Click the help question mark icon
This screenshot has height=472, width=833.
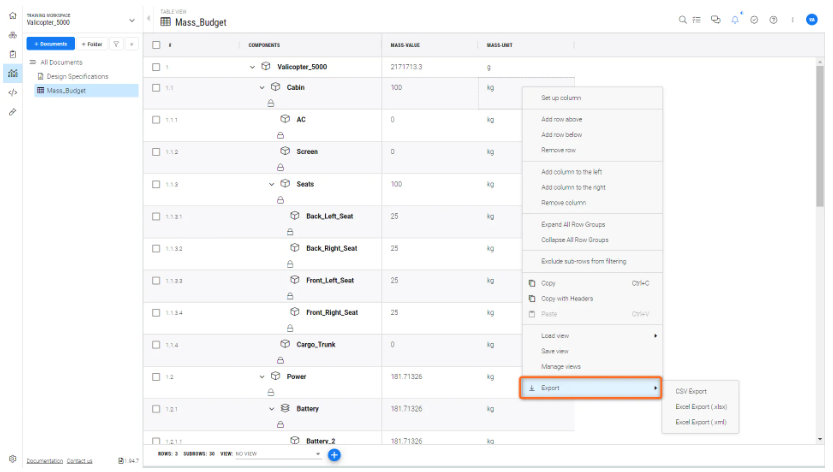pyautogui.click(x=774, y=19)
